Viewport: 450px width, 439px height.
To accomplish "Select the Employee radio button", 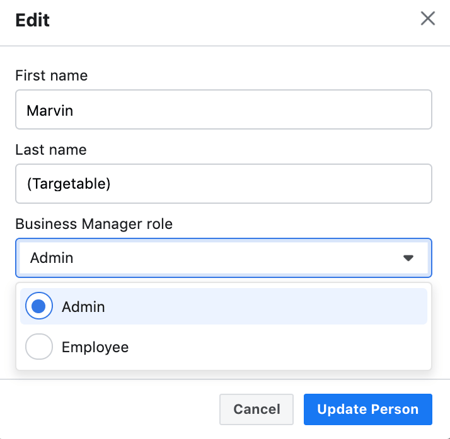I will pyautogui.click(x=39, y=347).
